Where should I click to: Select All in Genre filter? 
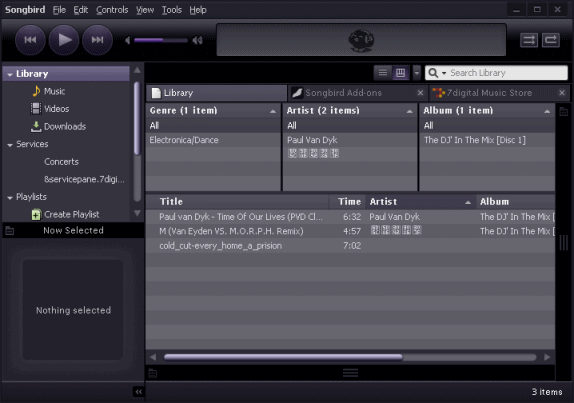coord(213,126)
